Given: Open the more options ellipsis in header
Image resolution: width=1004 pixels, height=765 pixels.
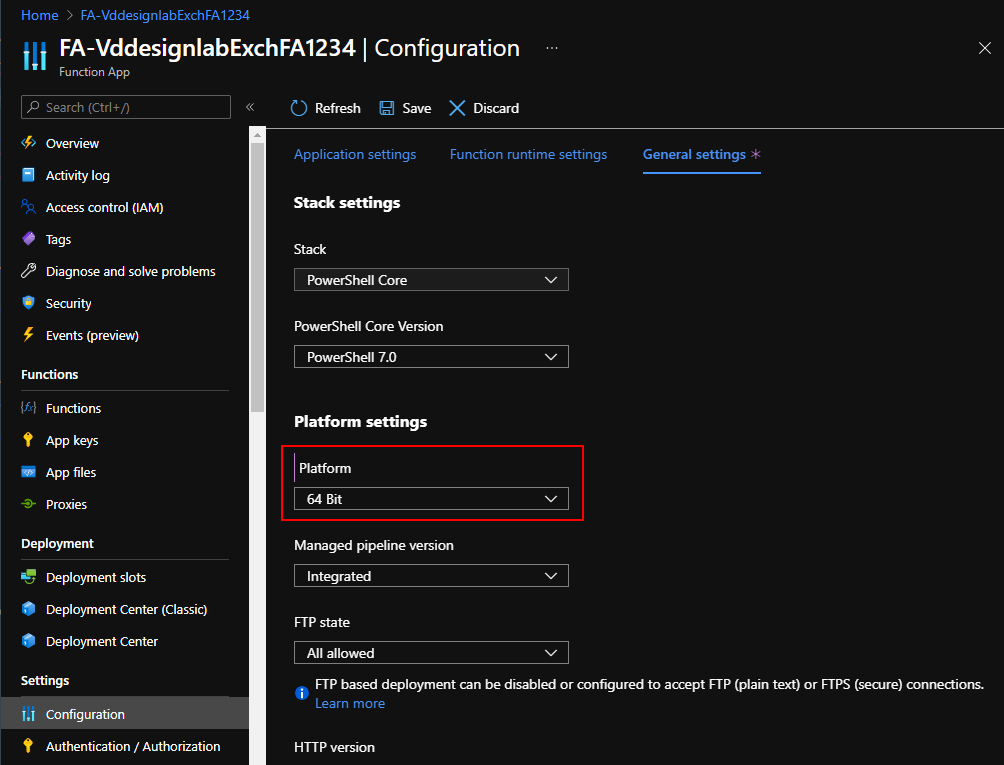Looking at the screenshot, I should 552,48.
